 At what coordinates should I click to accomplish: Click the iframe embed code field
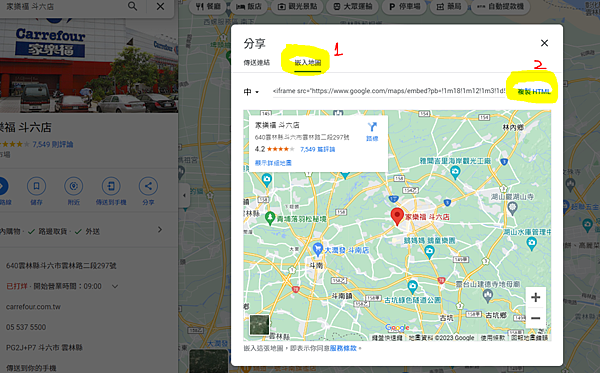(389, 91)
